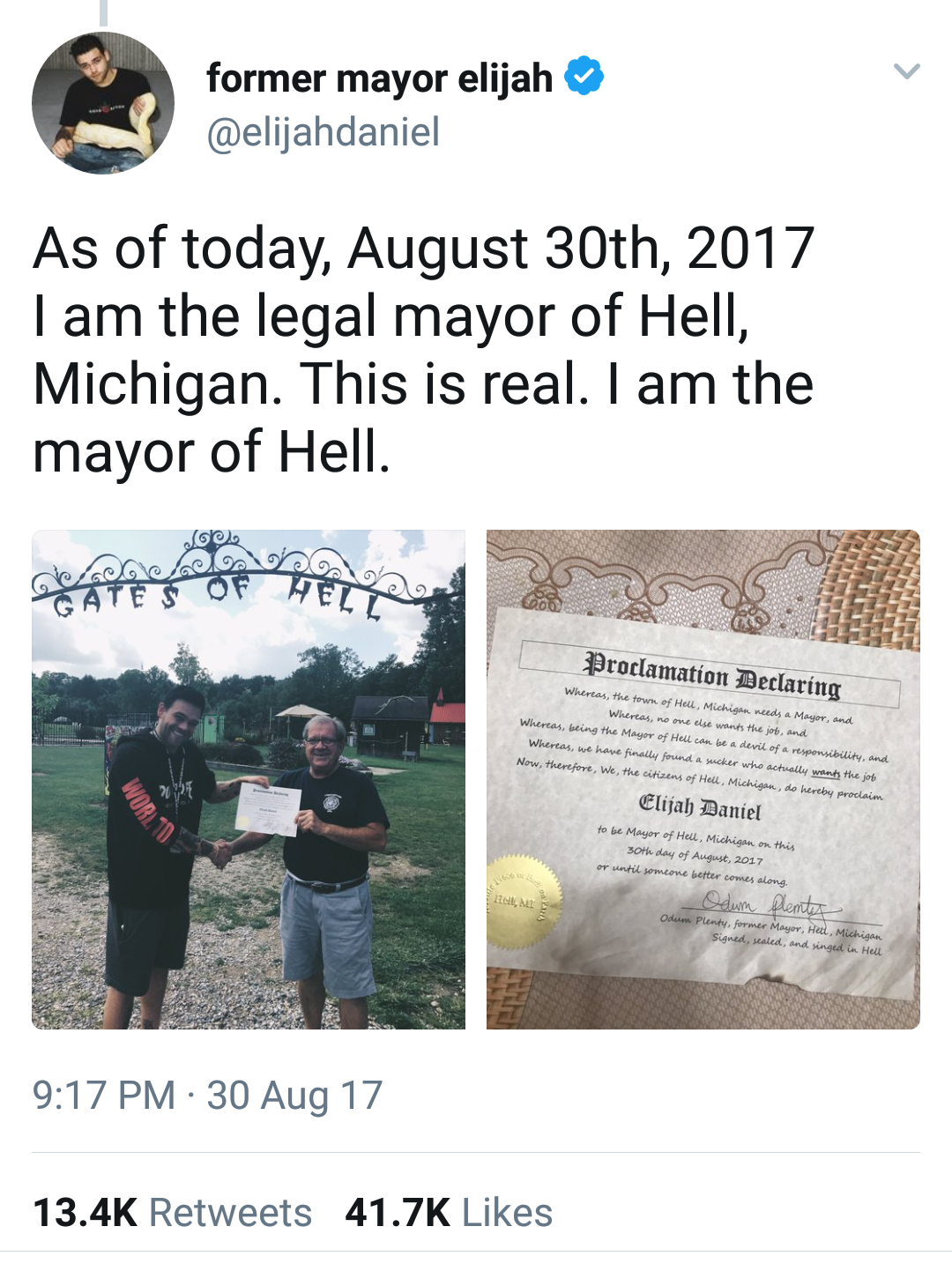Open Elijah's profile picture avatar
Viewport: 952px width, 1271px height.
(x=103, y=103)
